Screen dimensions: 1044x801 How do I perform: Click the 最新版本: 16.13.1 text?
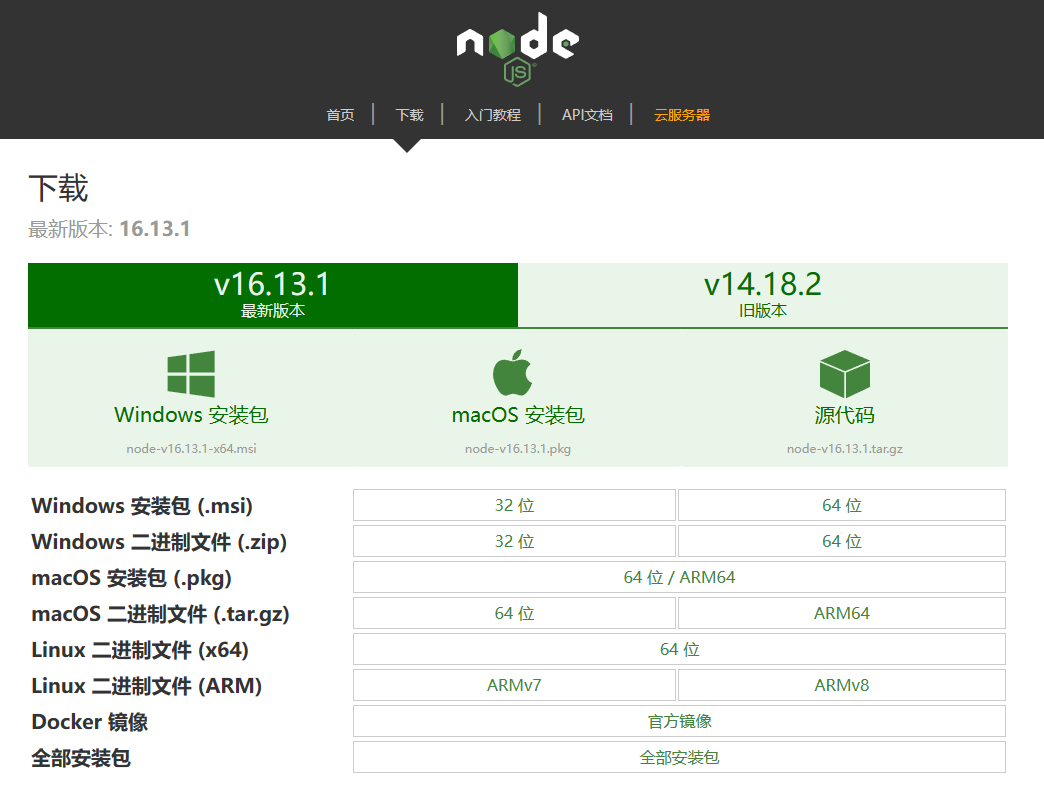109,229
